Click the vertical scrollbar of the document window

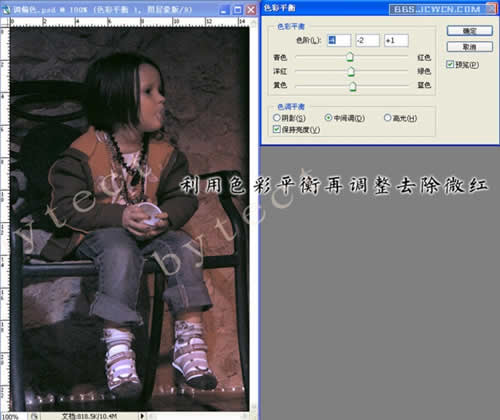click(x=254, y=216)
